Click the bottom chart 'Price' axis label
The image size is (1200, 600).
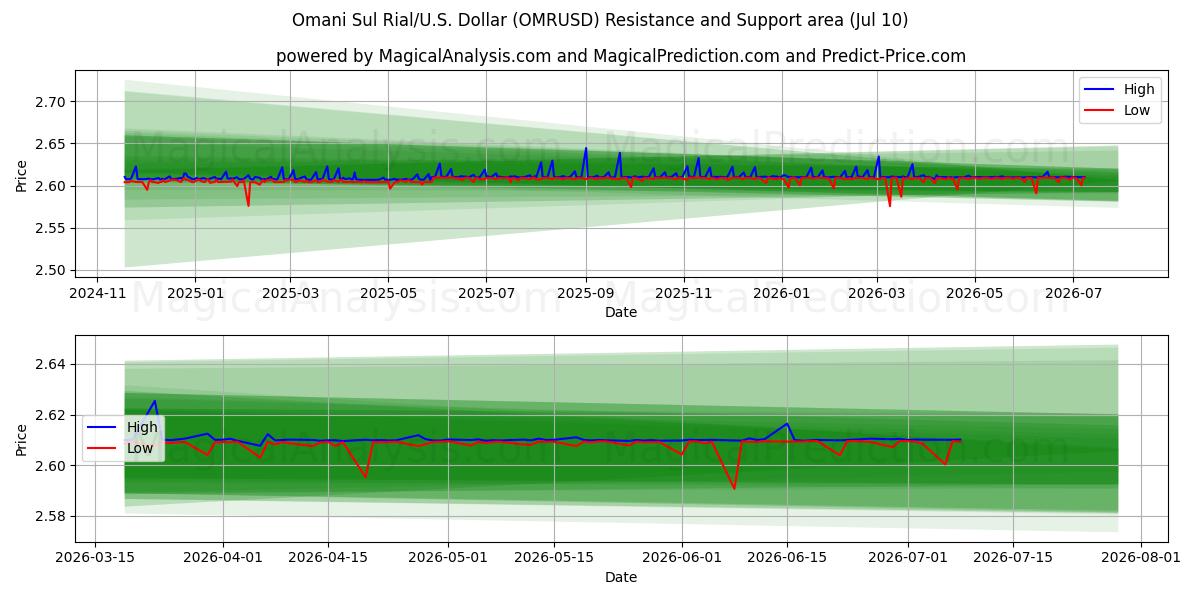point(21,440)
